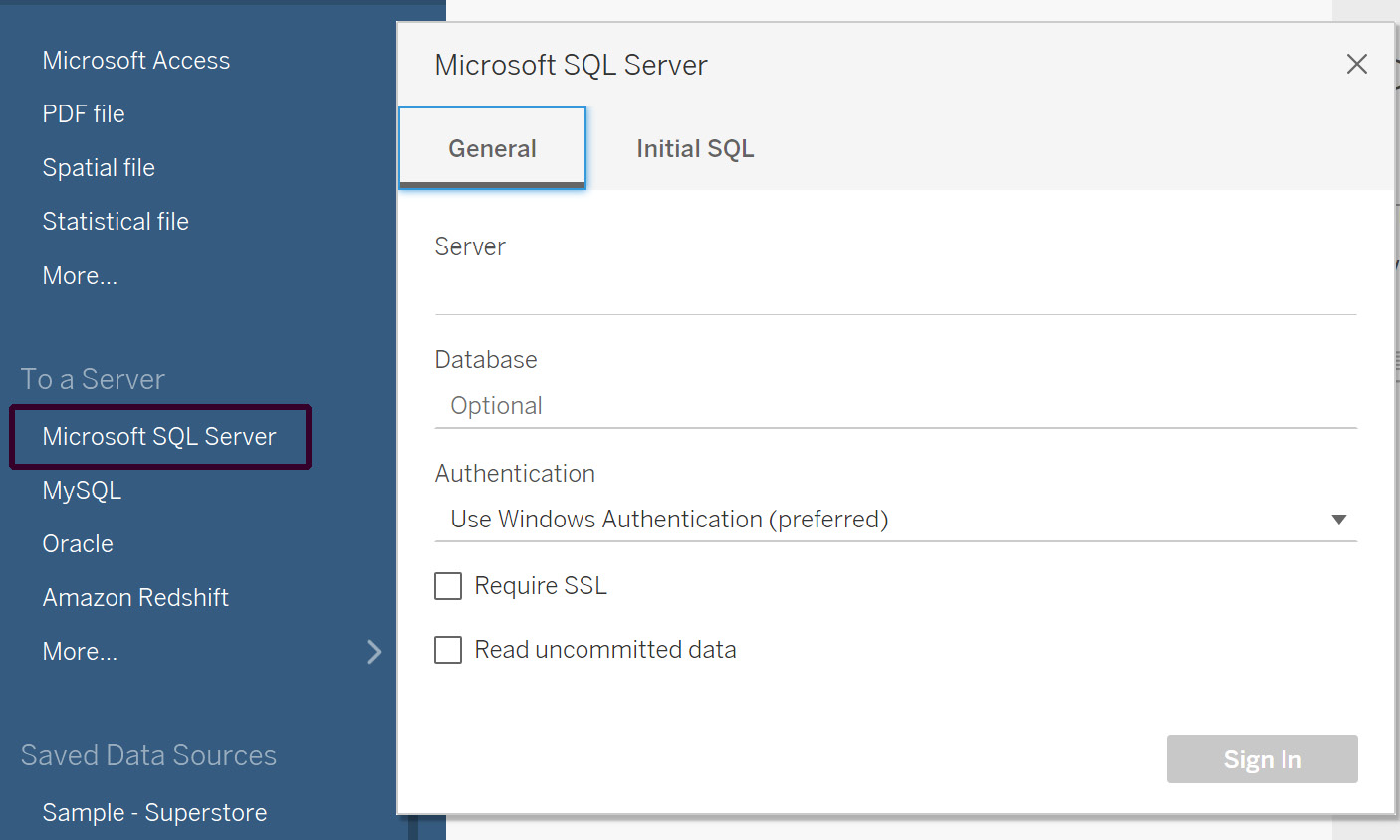Pick the Oracle server connector

78,544
